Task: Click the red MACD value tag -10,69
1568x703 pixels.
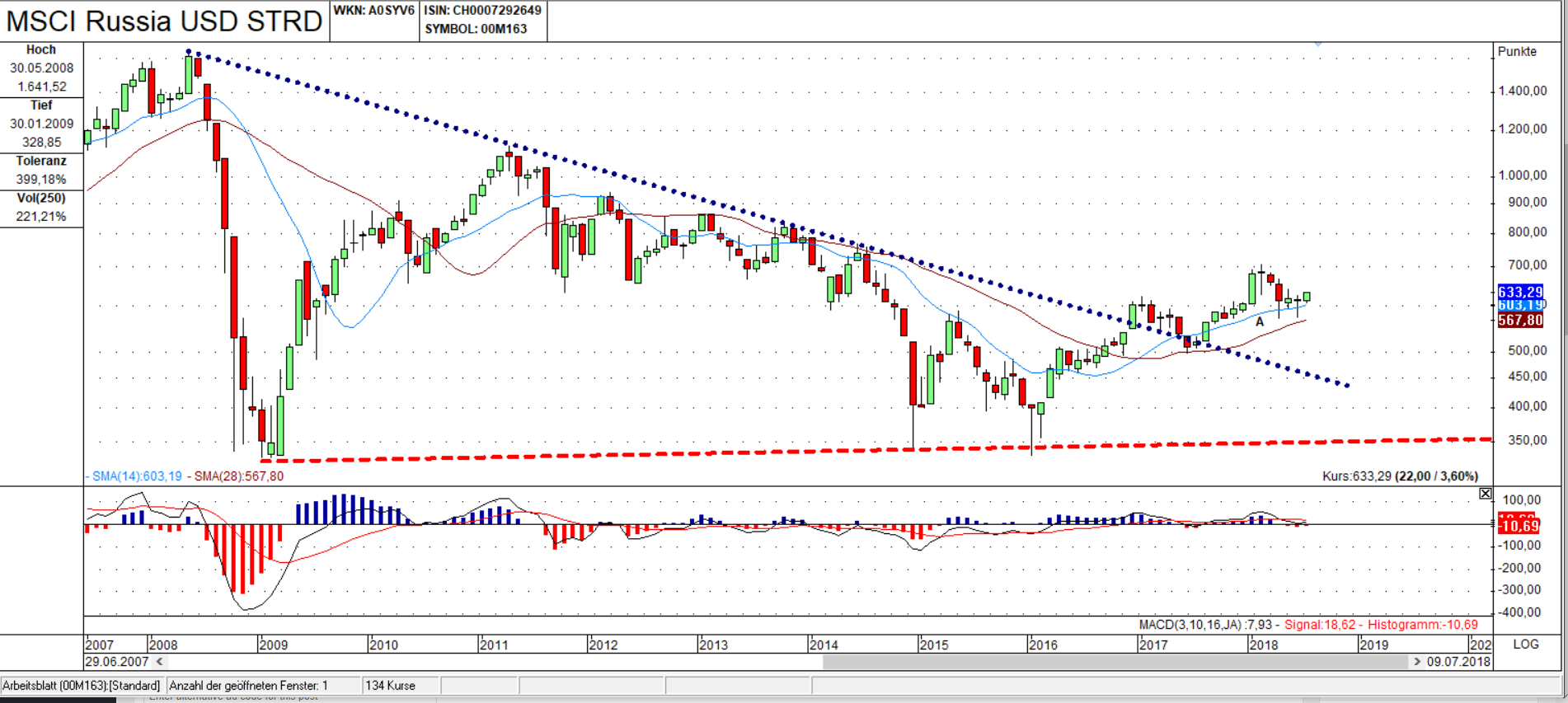Action: click(x=1518, y=526)
